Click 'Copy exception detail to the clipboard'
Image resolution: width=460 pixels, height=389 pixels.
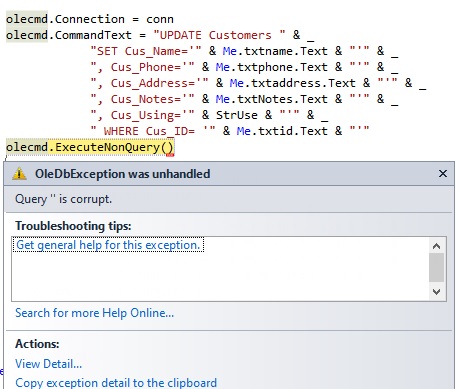(x=116, y=383)
